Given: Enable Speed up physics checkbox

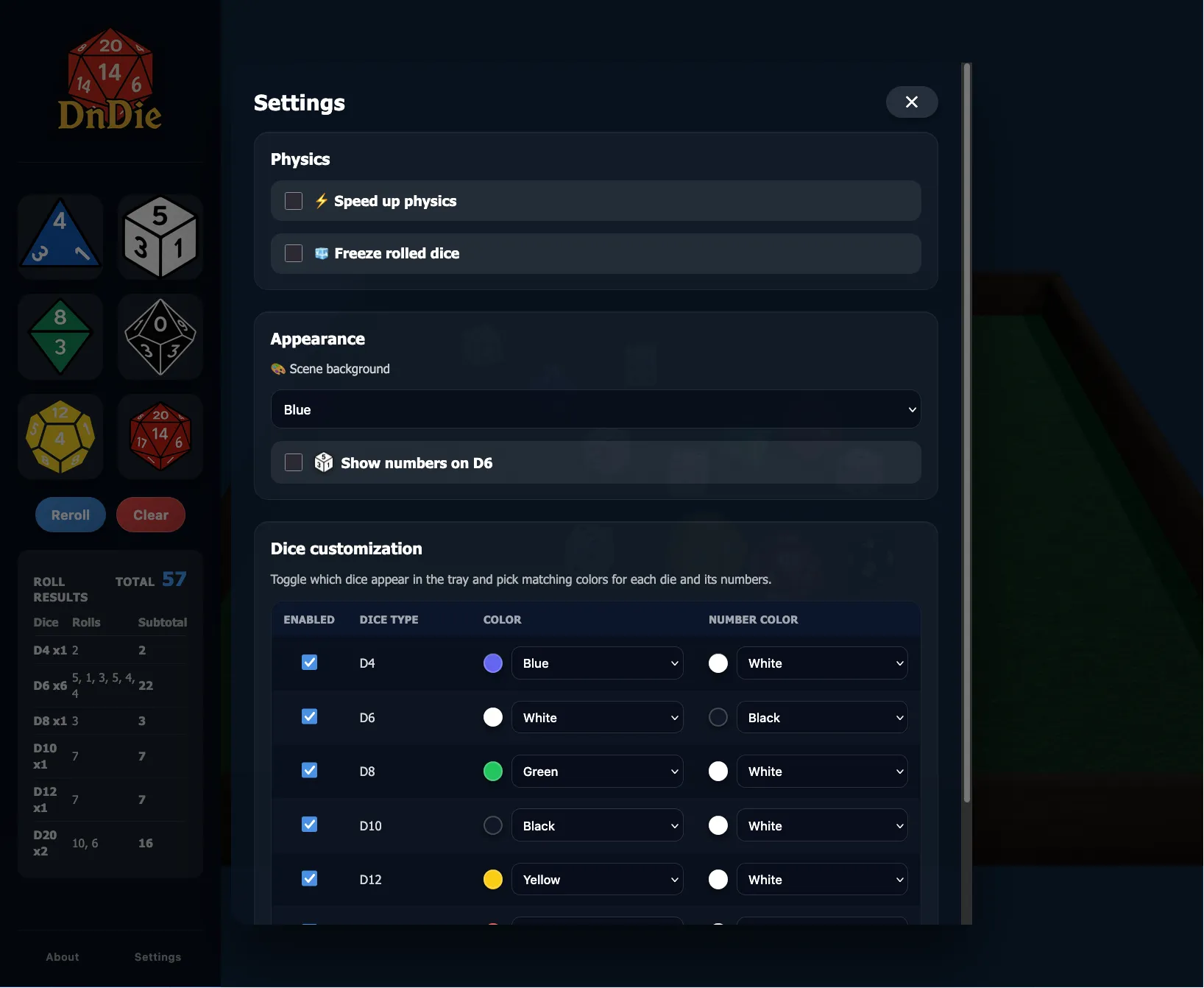Looking at the screenshot, I should click(x=294, y=201).
